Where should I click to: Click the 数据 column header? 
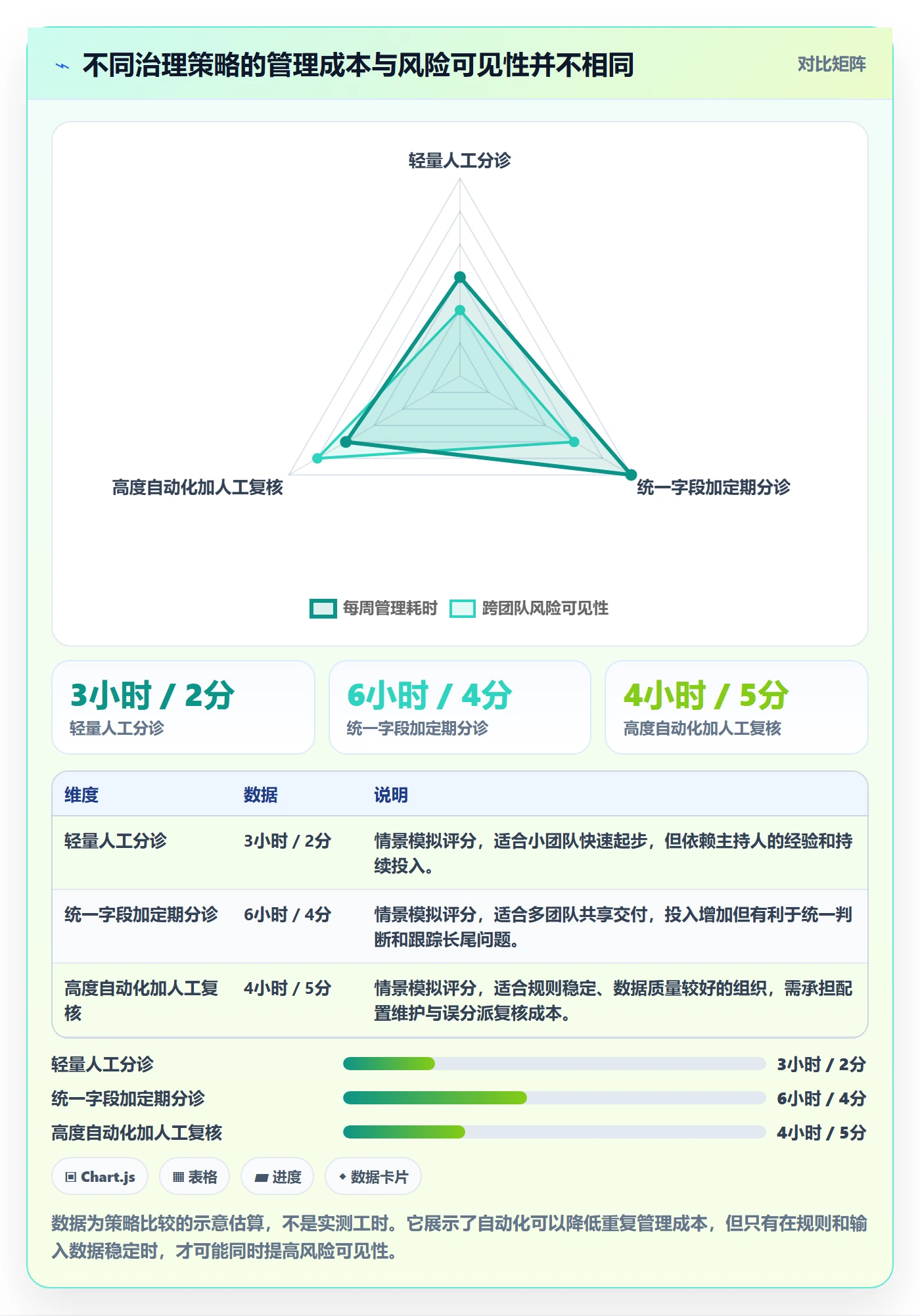(x=261, y=795)
